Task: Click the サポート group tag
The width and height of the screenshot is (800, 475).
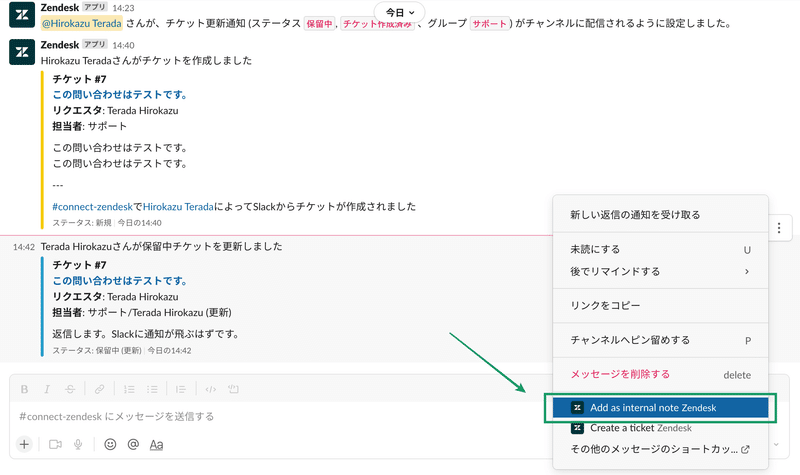Action: 489,24
